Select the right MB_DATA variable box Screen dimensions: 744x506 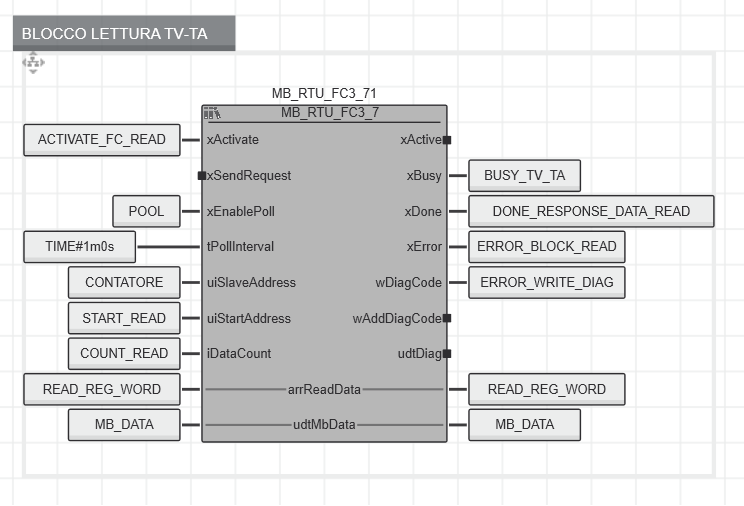pyautogui.click(x=524, y=425)
